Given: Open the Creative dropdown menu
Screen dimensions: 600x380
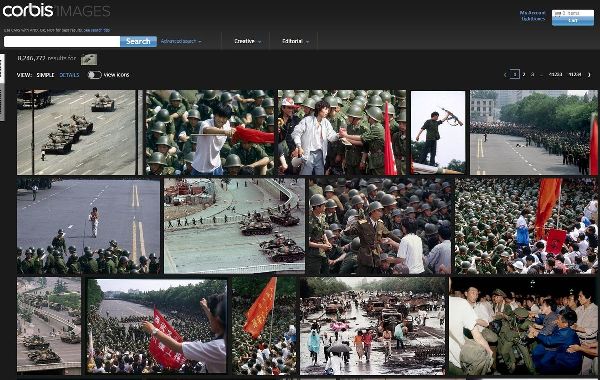Looking at the screenshot, I should (x=247, y=41).
